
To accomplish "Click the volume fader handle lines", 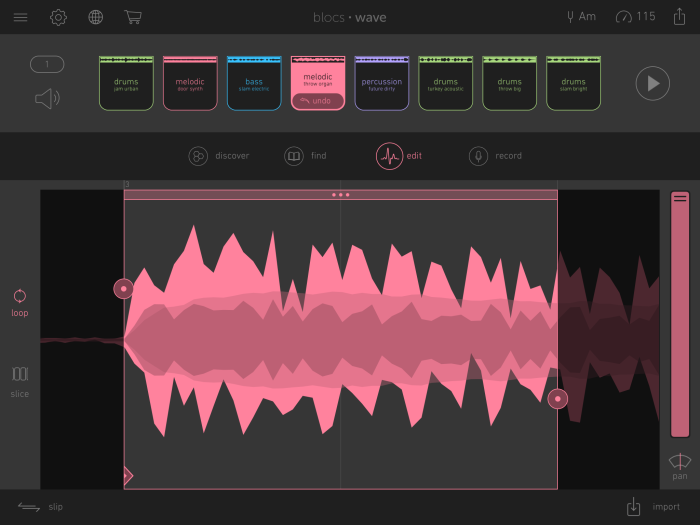I will [x=680, y=199].
